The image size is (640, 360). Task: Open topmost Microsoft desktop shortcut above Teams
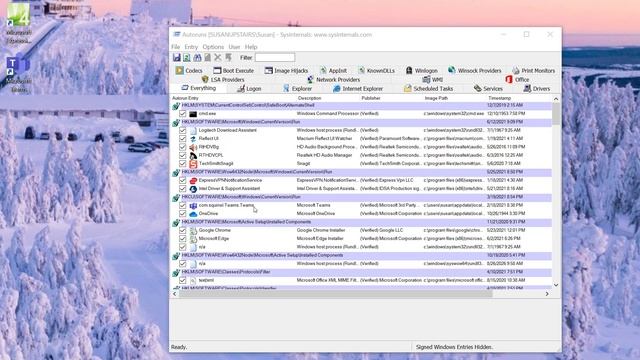pyautogui.click(x=18, y=23)
